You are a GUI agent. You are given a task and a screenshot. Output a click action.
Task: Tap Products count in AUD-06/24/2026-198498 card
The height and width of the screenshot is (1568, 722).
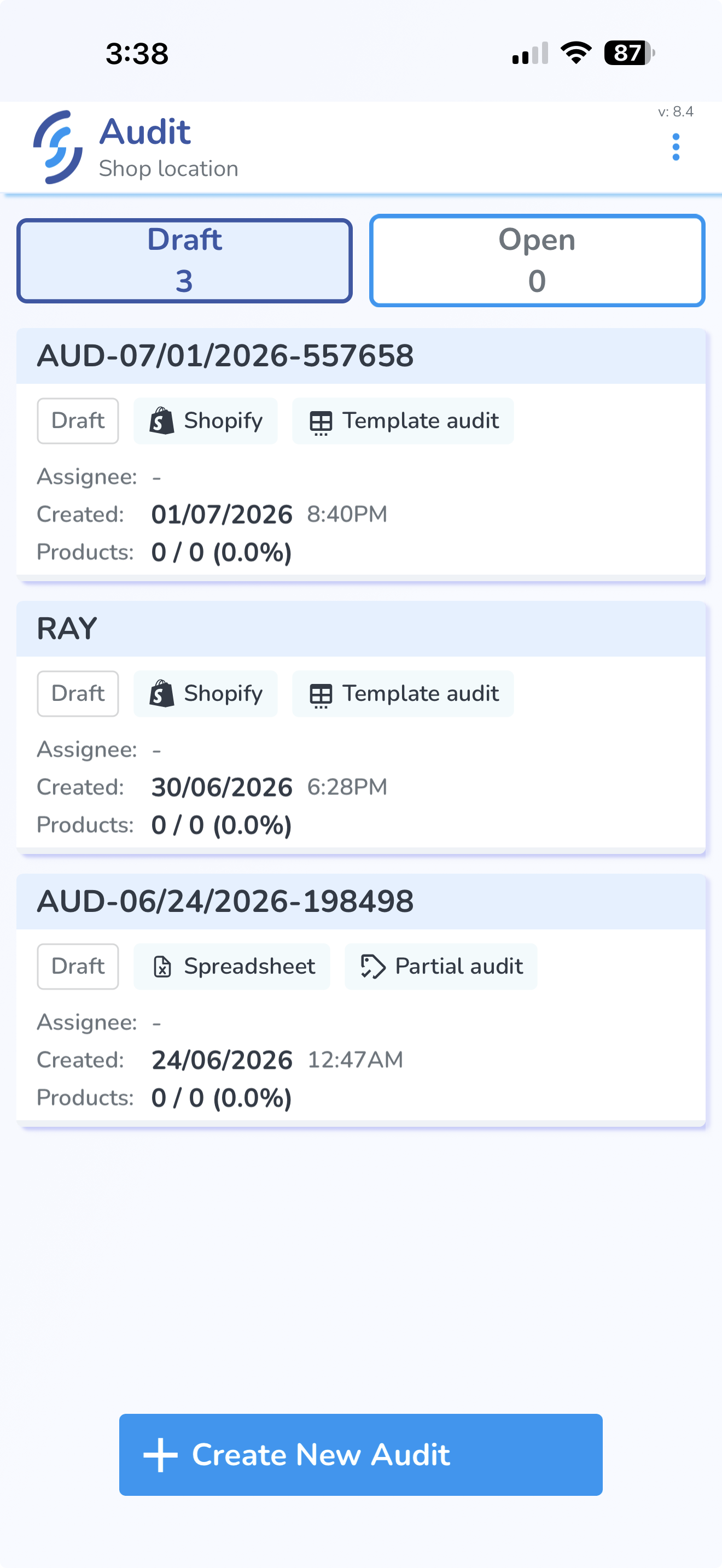click(222, 1097)
